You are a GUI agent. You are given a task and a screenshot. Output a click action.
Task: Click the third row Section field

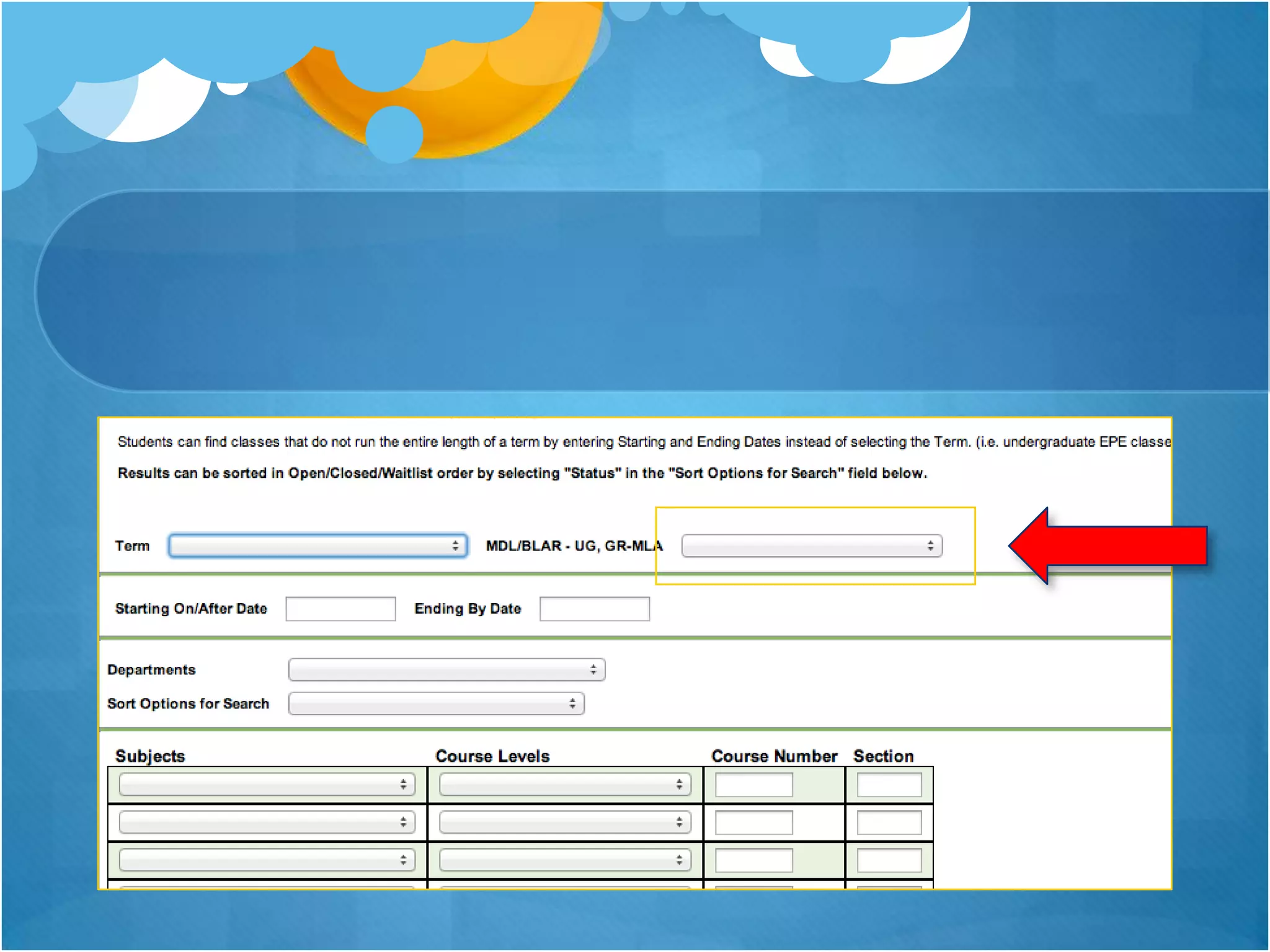tap(889, 860)
